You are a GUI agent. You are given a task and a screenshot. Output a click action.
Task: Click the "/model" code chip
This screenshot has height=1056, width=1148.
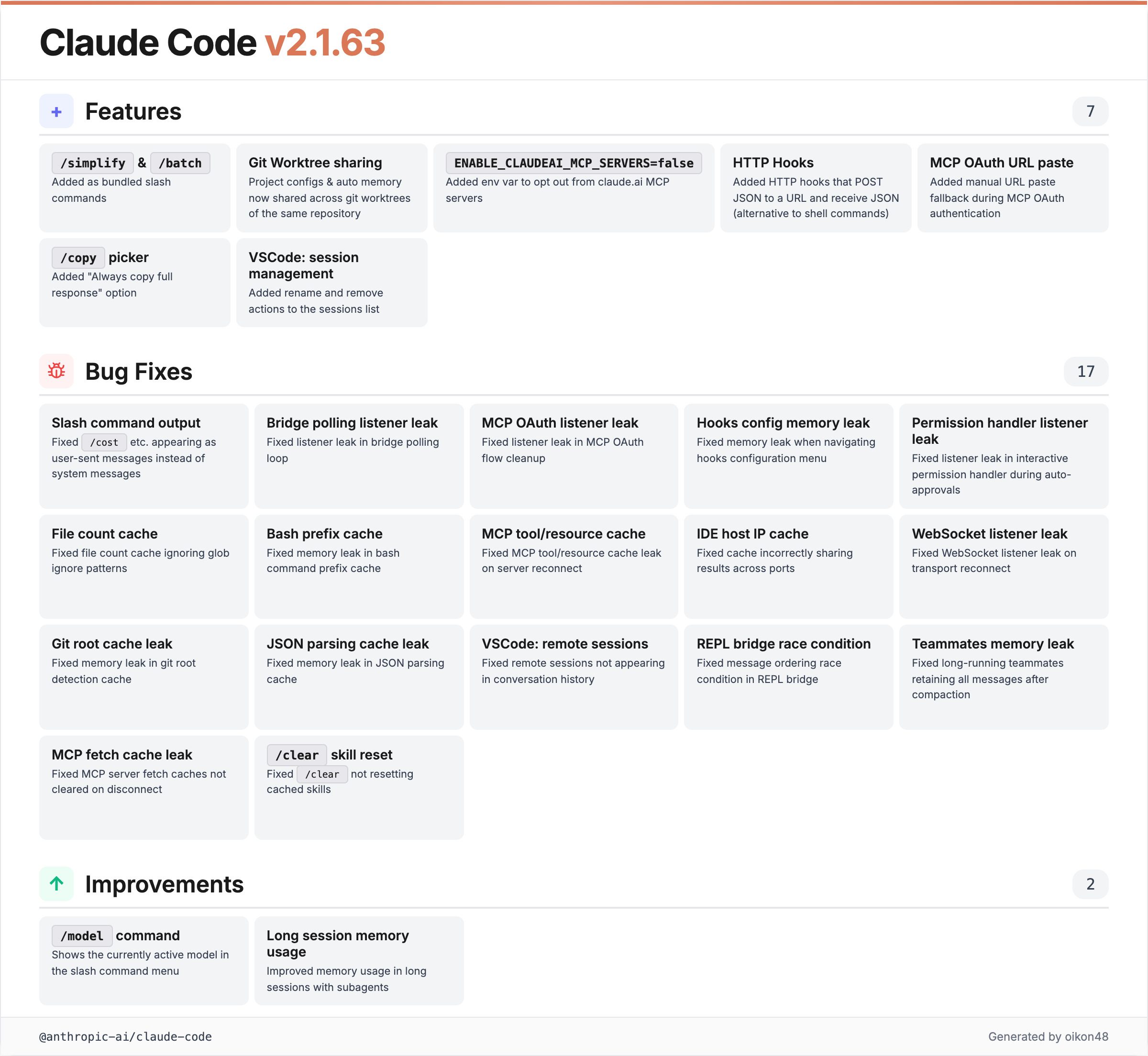click(82, 936)
